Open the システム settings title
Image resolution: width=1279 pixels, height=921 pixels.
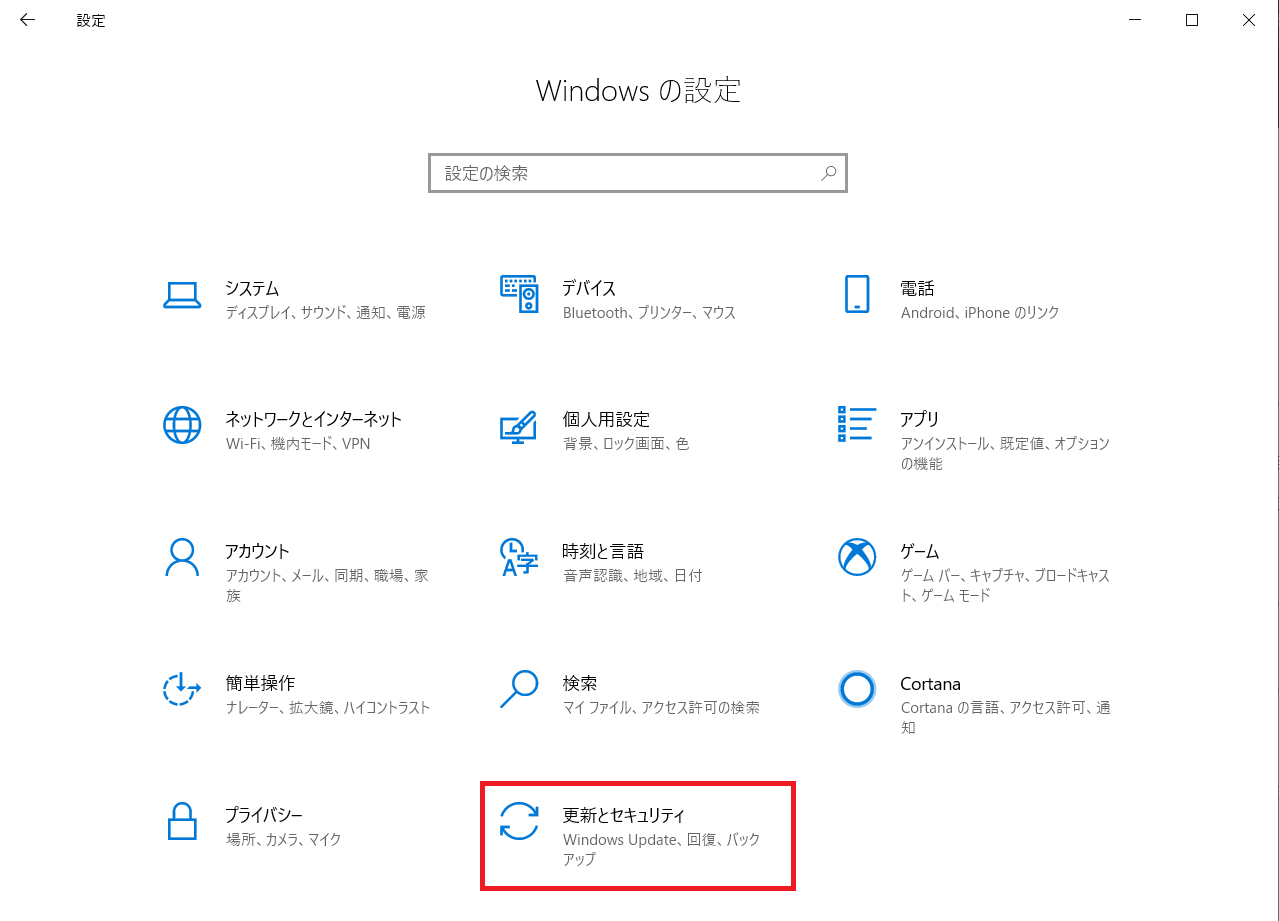252,288
